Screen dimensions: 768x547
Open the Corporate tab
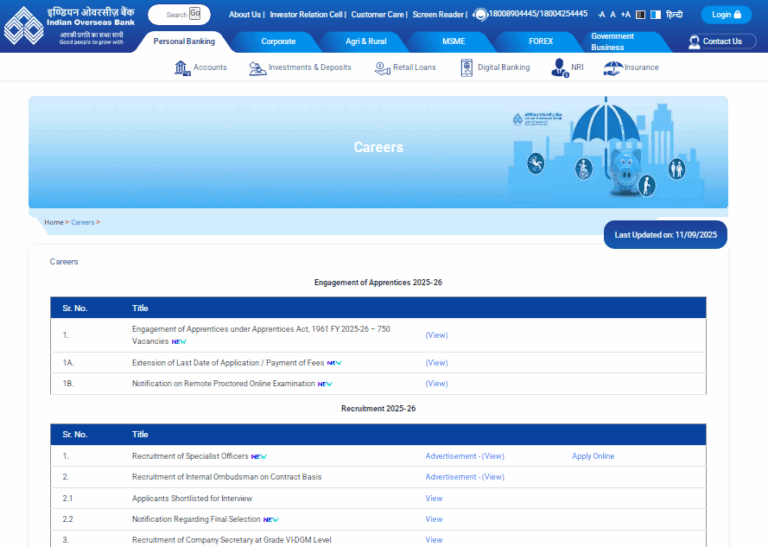pyautogui.click(x=278, y=42)
